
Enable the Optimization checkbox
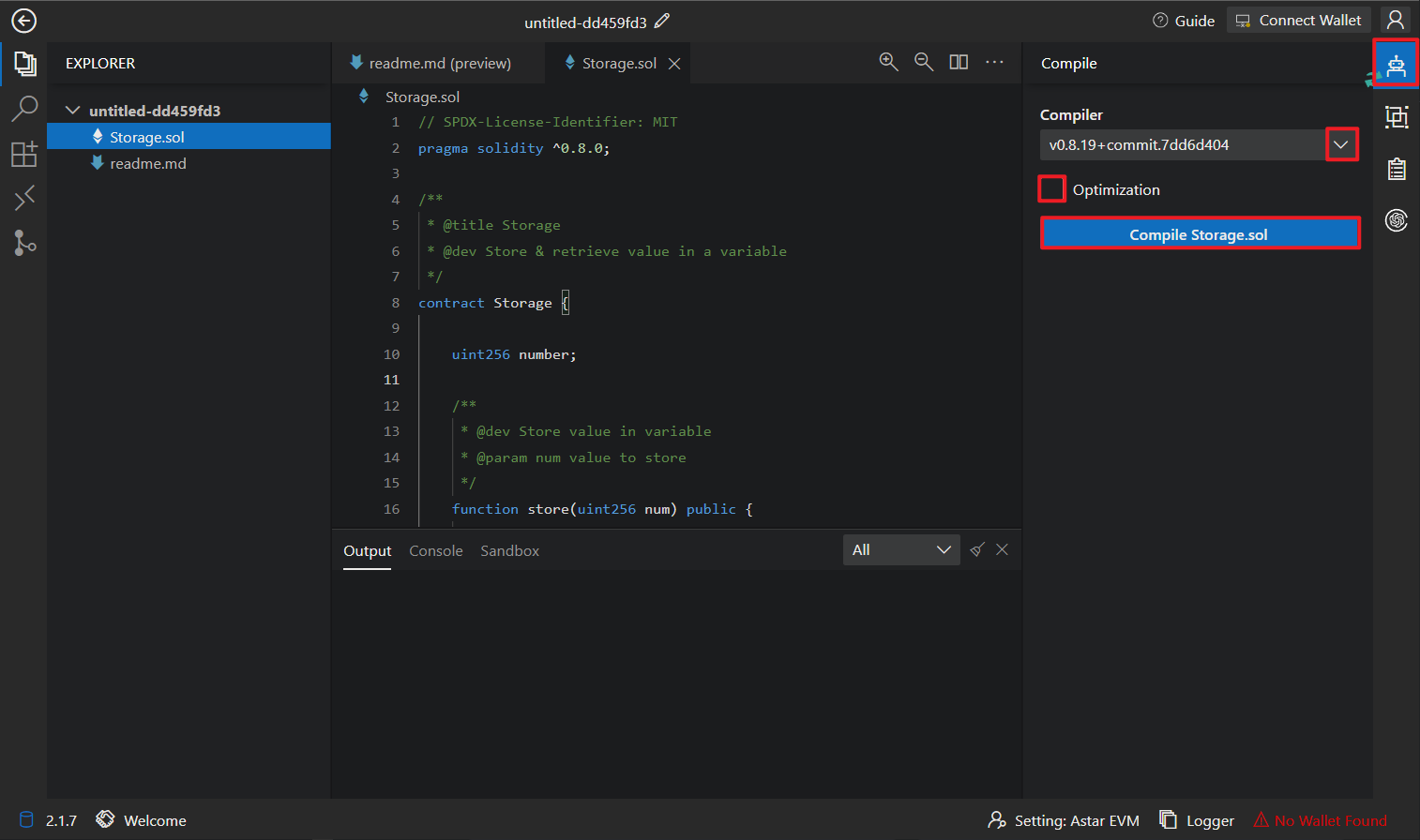pyautogui.click(x=1052, y=189)
